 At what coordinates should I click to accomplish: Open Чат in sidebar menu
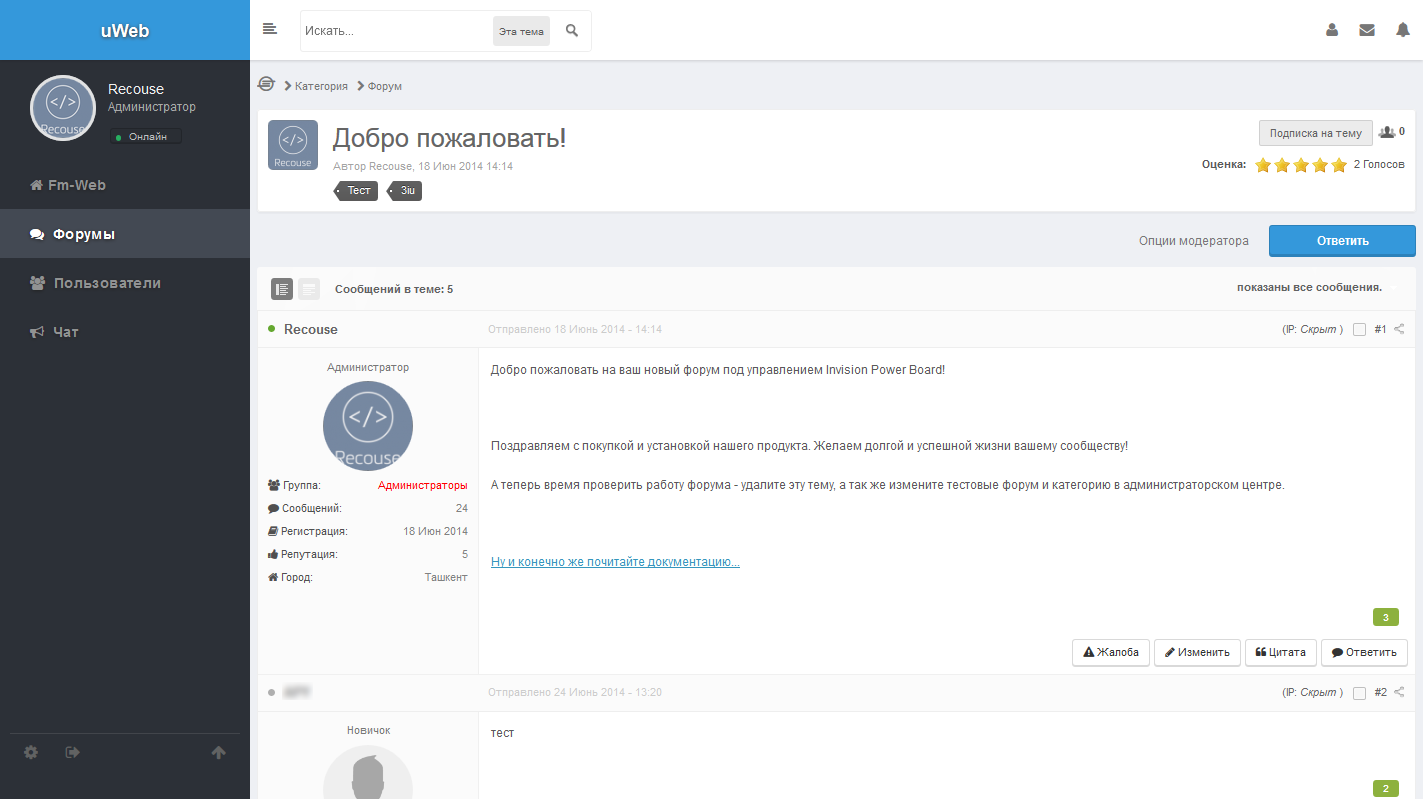coord(125,332)
